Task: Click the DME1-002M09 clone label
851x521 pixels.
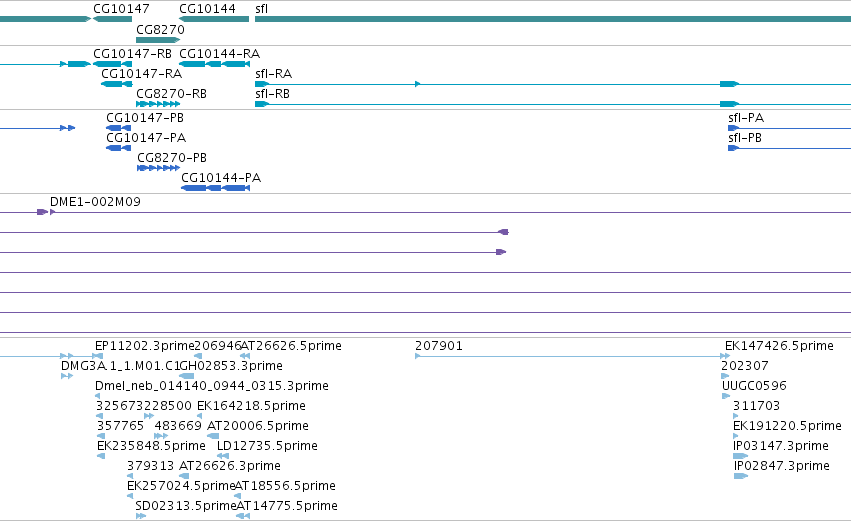Action: (x=96, y=202)
